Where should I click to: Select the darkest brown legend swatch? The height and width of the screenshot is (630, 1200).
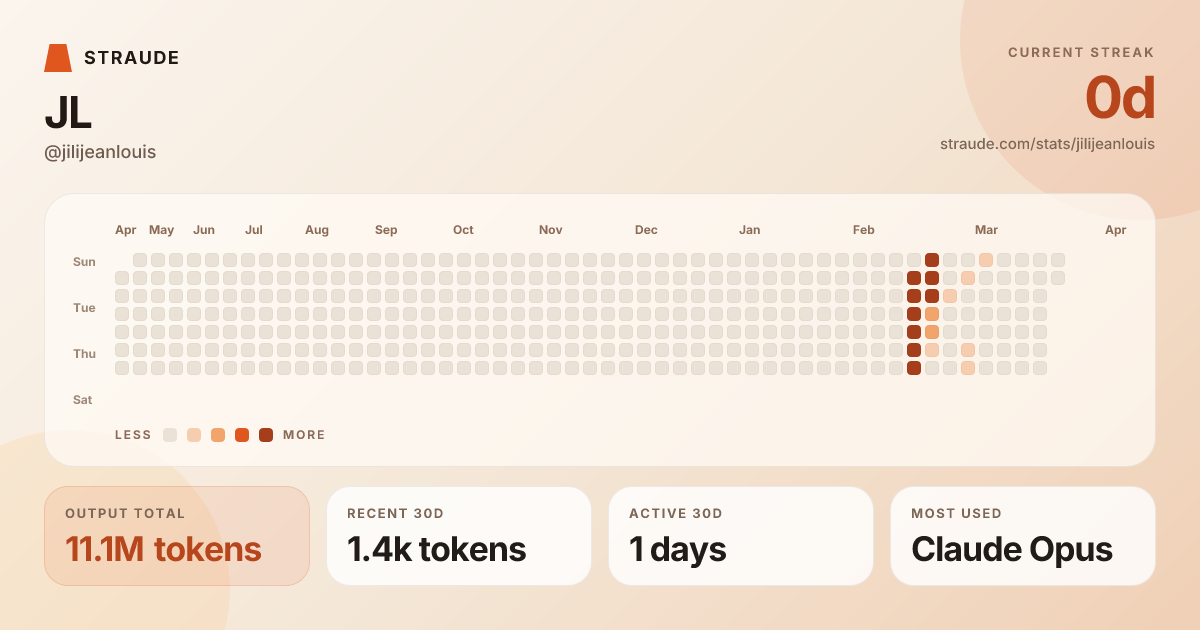tap(266, 435)
